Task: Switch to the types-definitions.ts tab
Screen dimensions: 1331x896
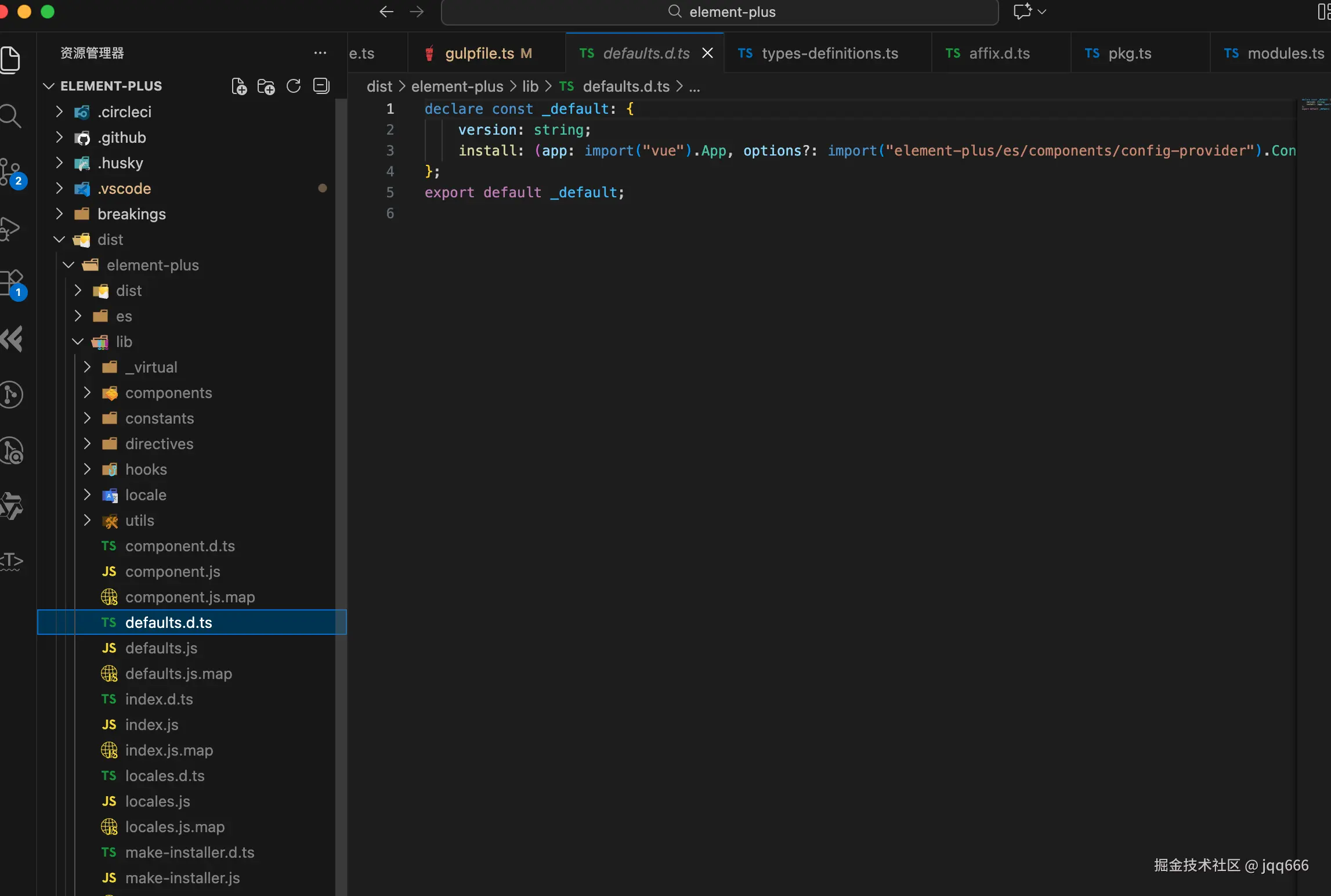Action: click(829, 53)
